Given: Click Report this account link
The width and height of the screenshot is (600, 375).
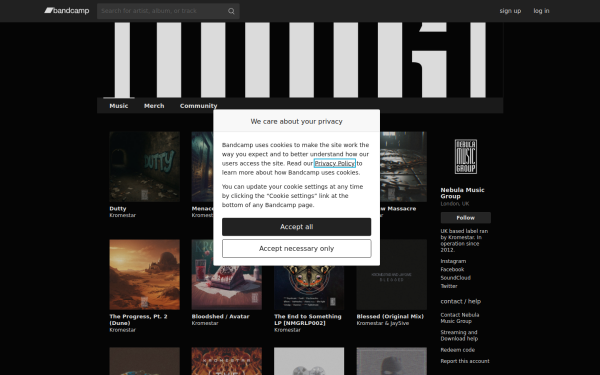Looking at the screenshot, I should 465,361.
